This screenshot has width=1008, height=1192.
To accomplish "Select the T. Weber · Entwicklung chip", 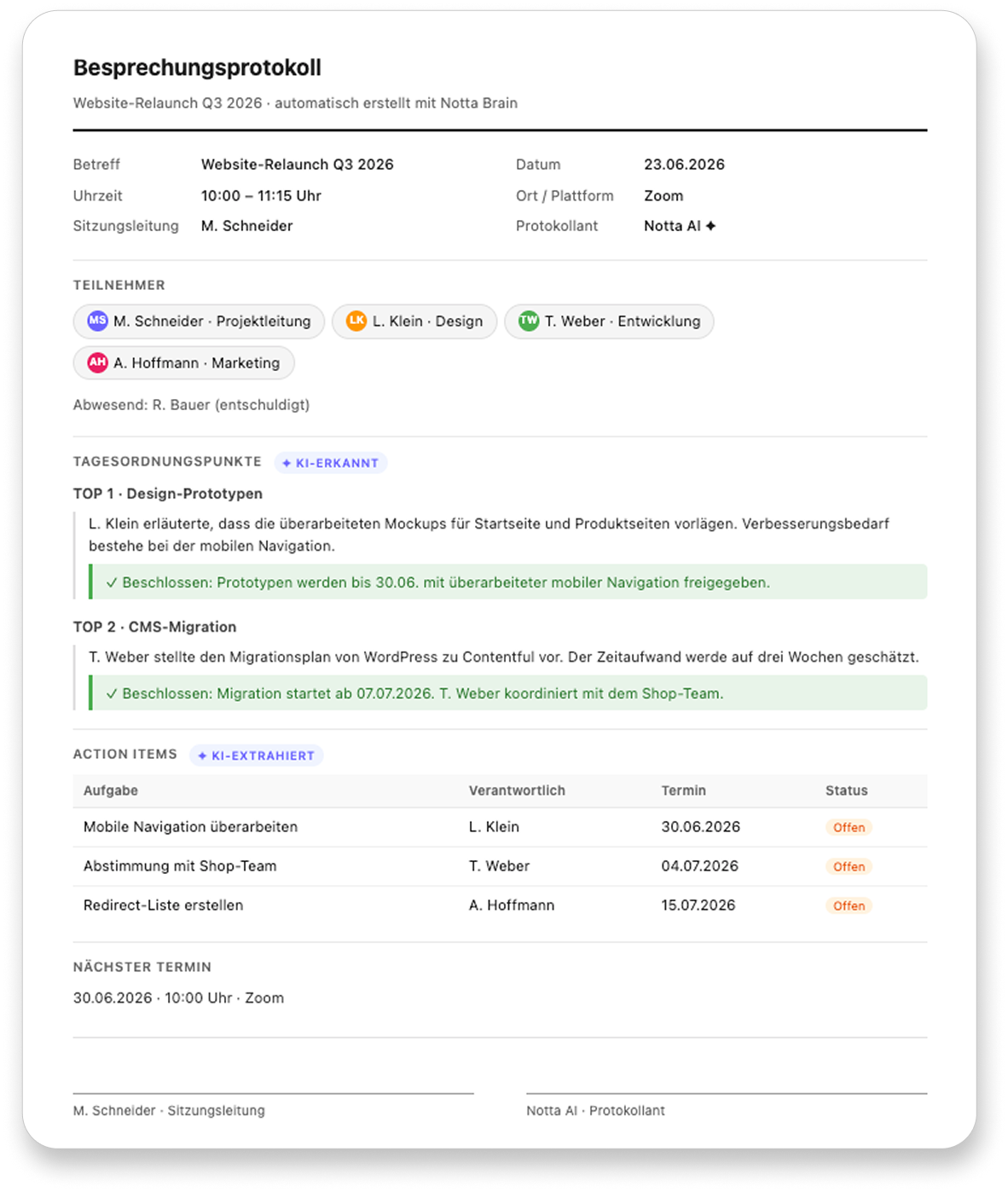I will 609,321.
